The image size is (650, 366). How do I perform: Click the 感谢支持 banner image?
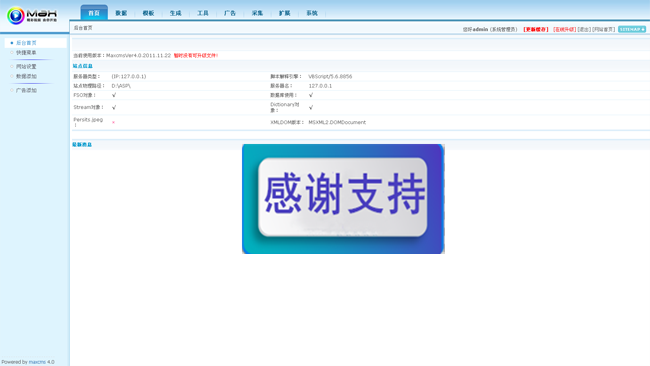coord(343,199)
